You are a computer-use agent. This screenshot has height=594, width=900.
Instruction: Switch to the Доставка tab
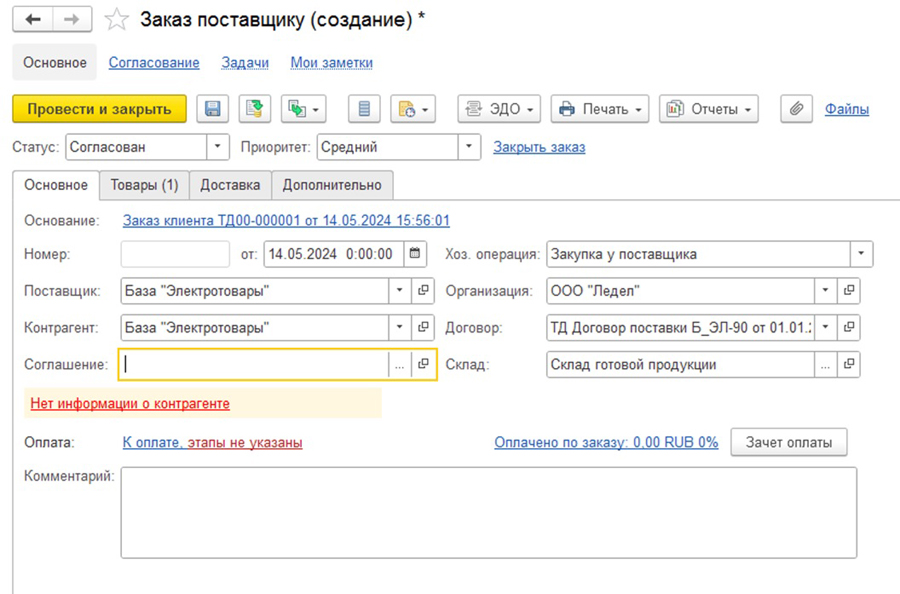[230, 185]
